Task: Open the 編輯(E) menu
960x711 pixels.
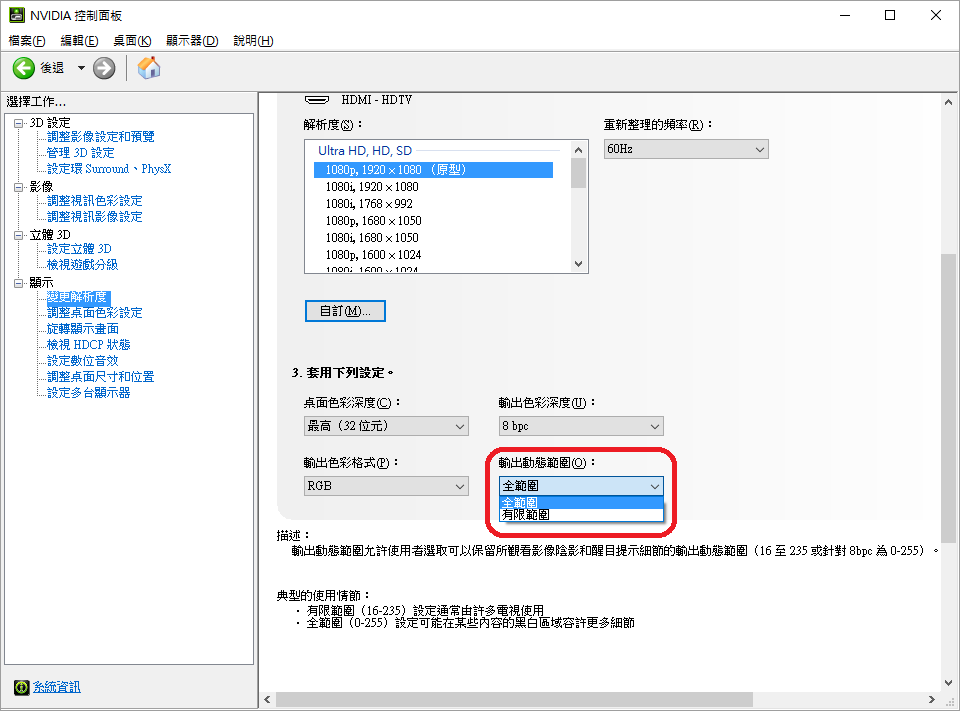Action: pos(80,40)
